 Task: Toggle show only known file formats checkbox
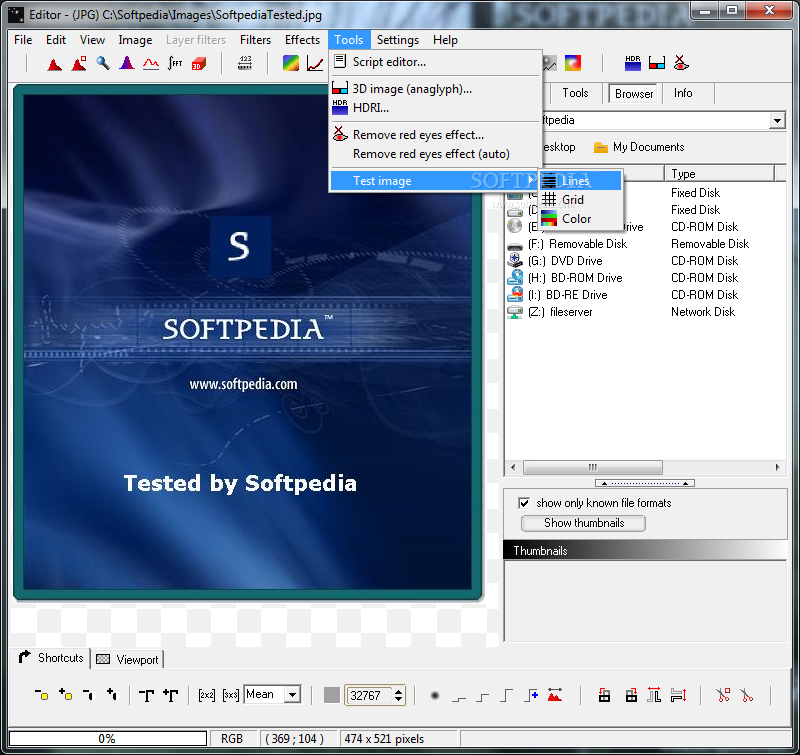pyautogui.click(x=524, y=503)
